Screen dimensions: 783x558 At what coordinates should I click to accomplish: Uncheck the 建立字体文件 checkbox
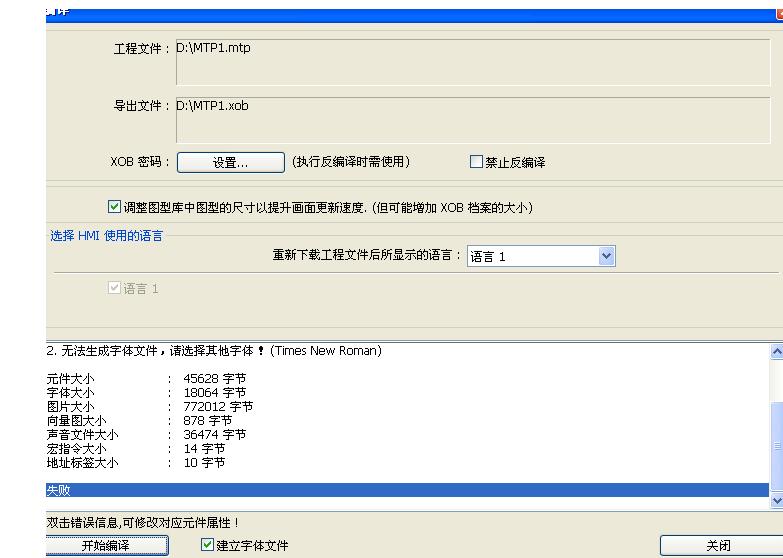coord(208,545)
